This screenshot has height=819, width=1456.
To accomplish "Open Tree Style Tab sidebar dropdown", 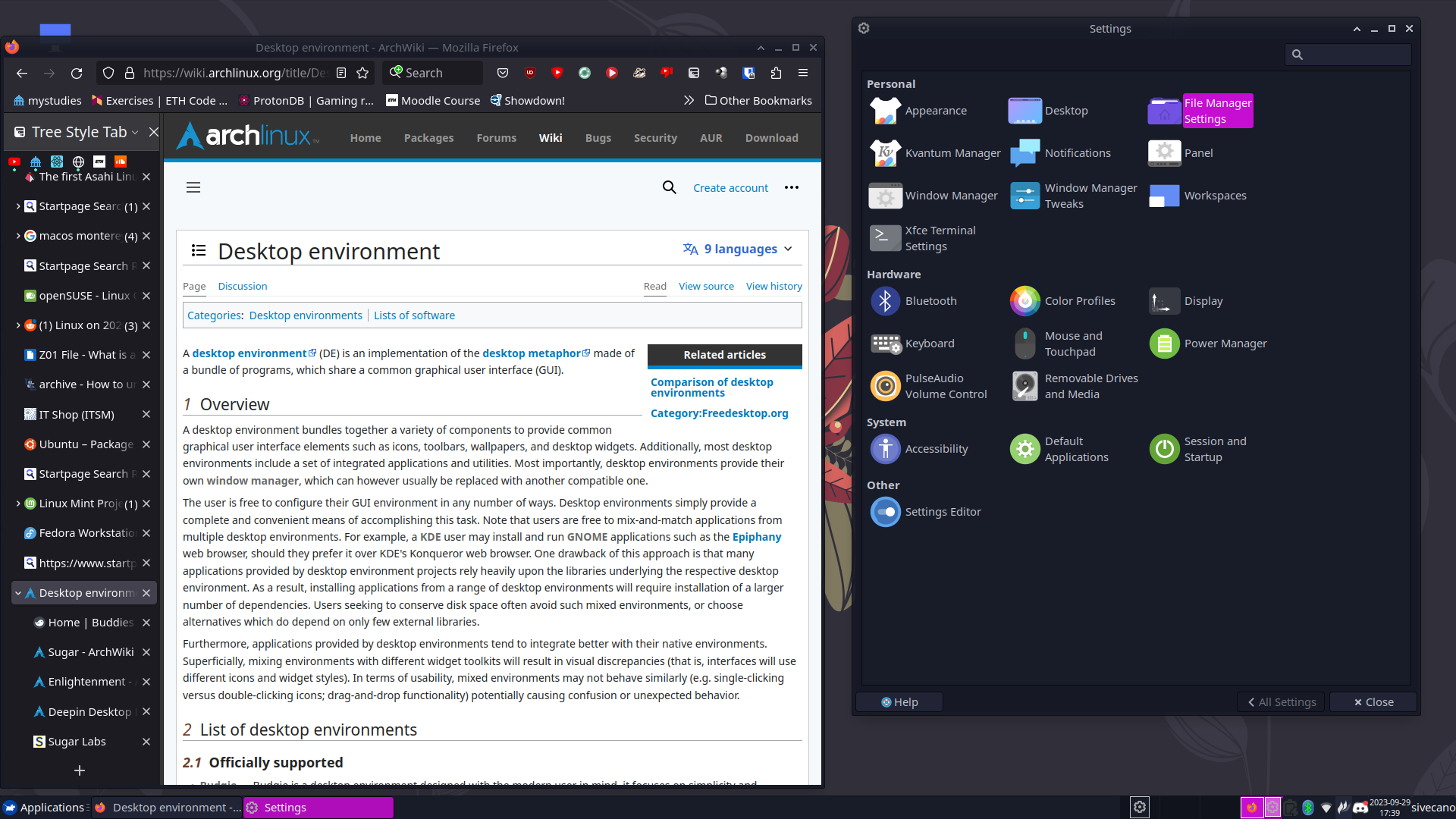I will click(x=135, y=132).
